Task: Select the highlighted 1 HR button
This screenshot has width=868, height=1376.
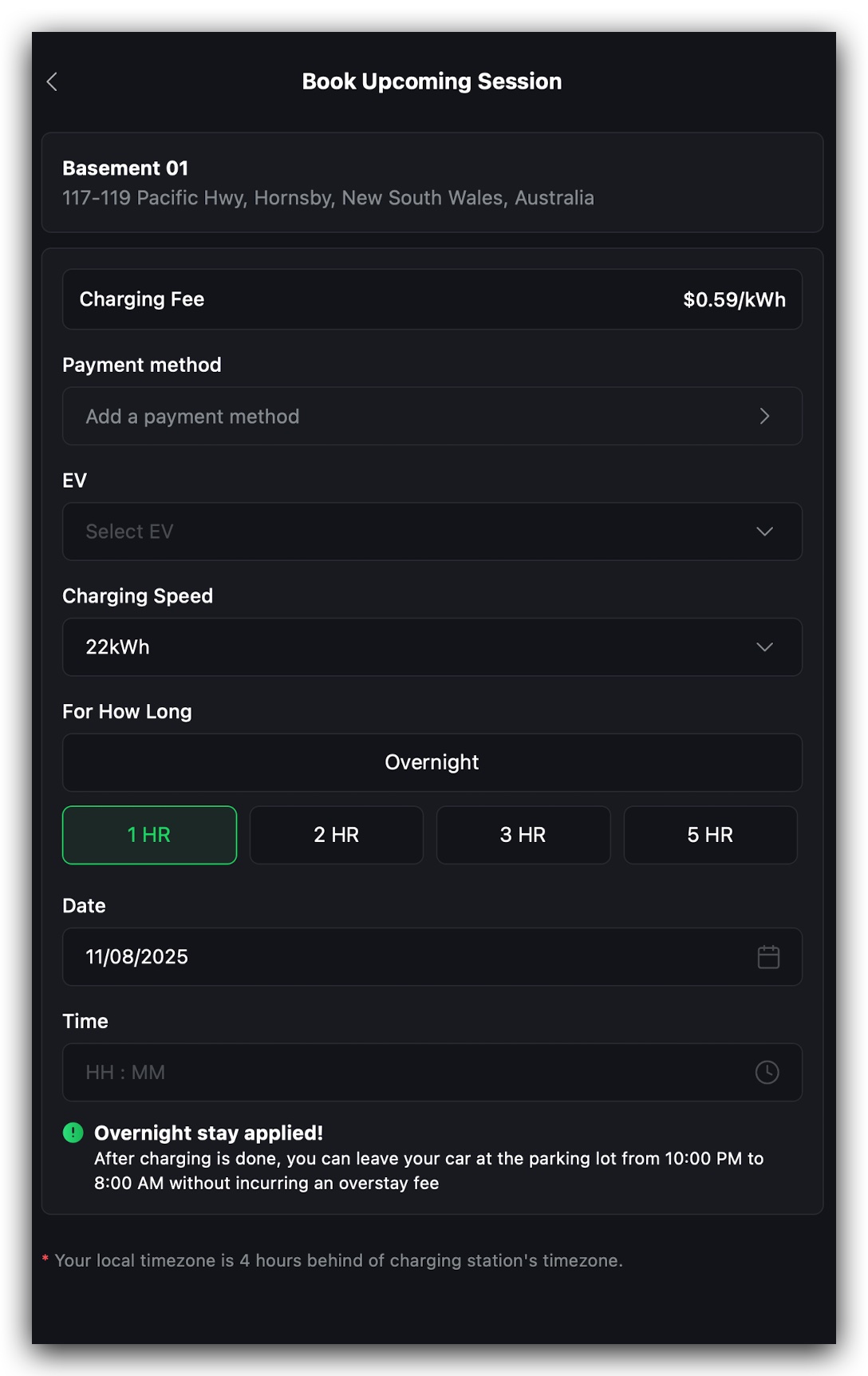Action: pyautogui.click(x=149, y=835)
